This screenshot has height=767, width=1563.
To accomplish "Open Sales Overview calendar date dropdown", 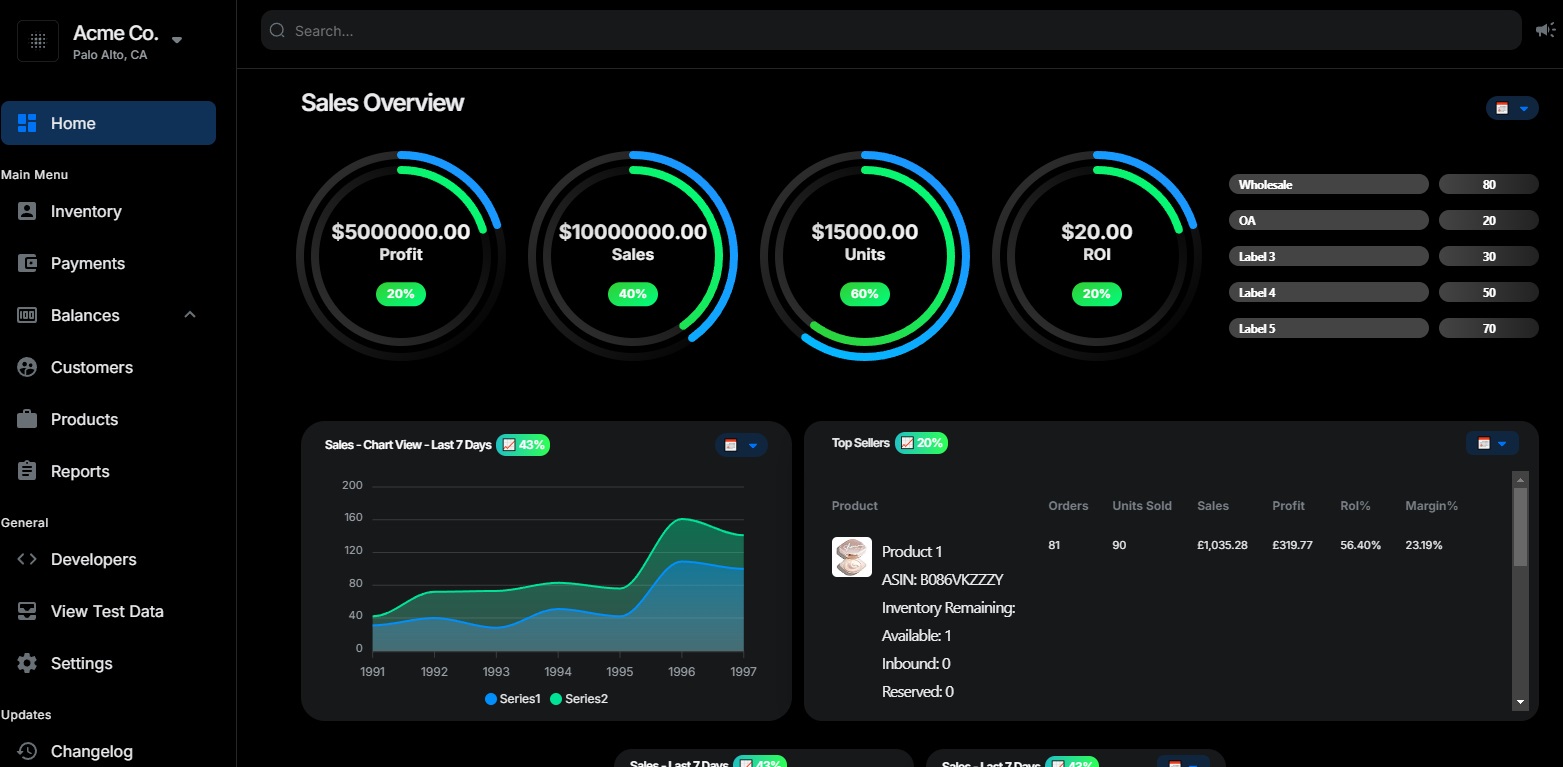I will tap(1512, 108).
